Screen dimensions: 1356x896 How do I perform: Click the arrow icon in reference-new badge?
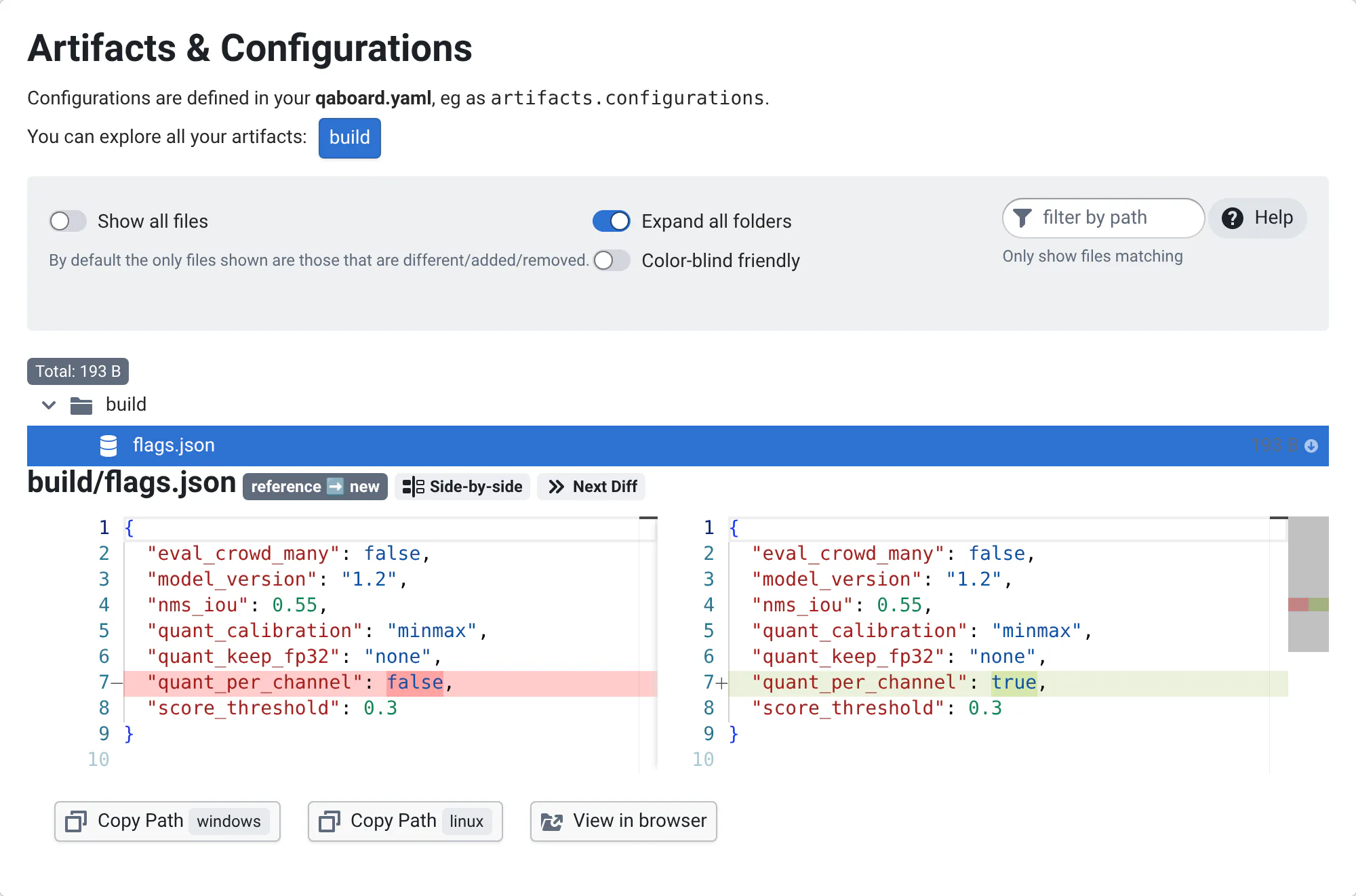tap(336, 487)
